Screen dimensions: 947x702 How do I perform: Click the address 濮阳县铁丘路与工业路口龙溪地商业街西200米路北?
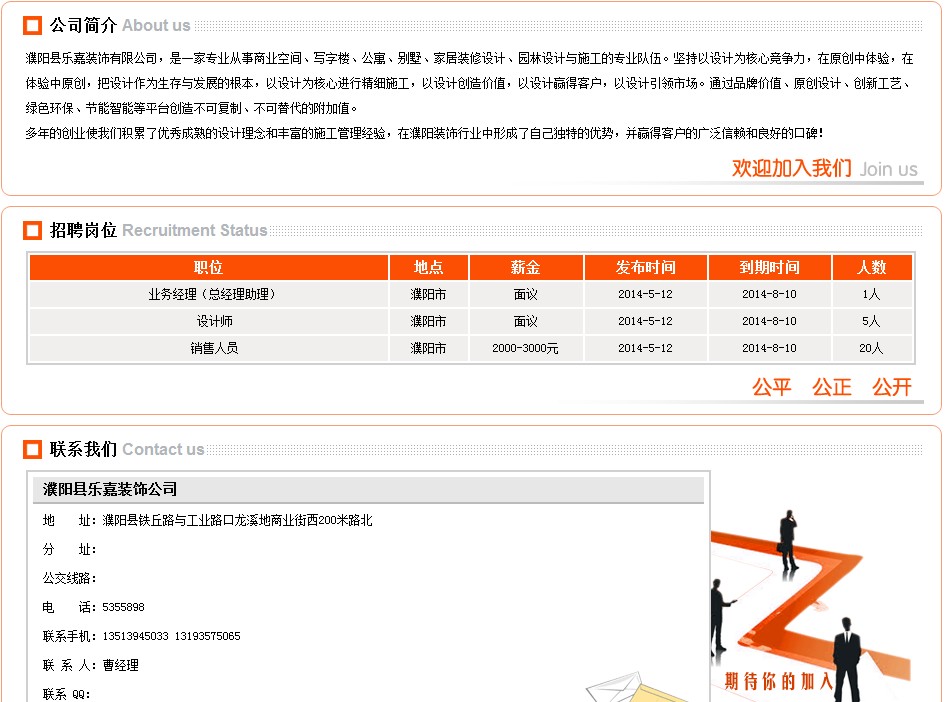coord(237,520)
